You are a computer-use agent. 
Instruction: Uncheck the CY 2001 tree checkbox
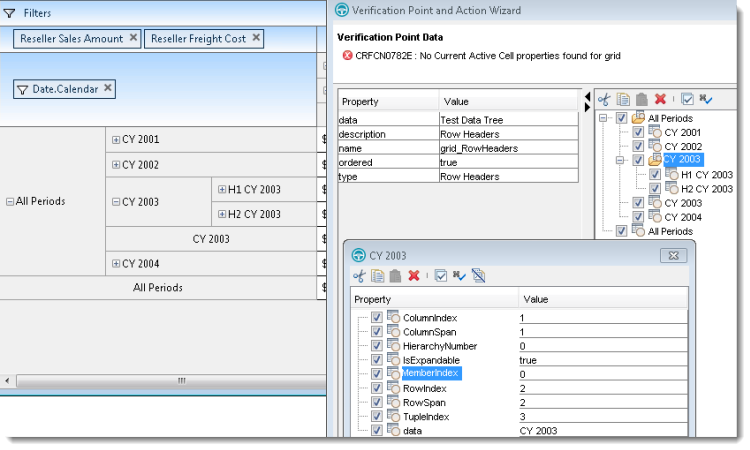pyautogui.click(x=637, y=132)
